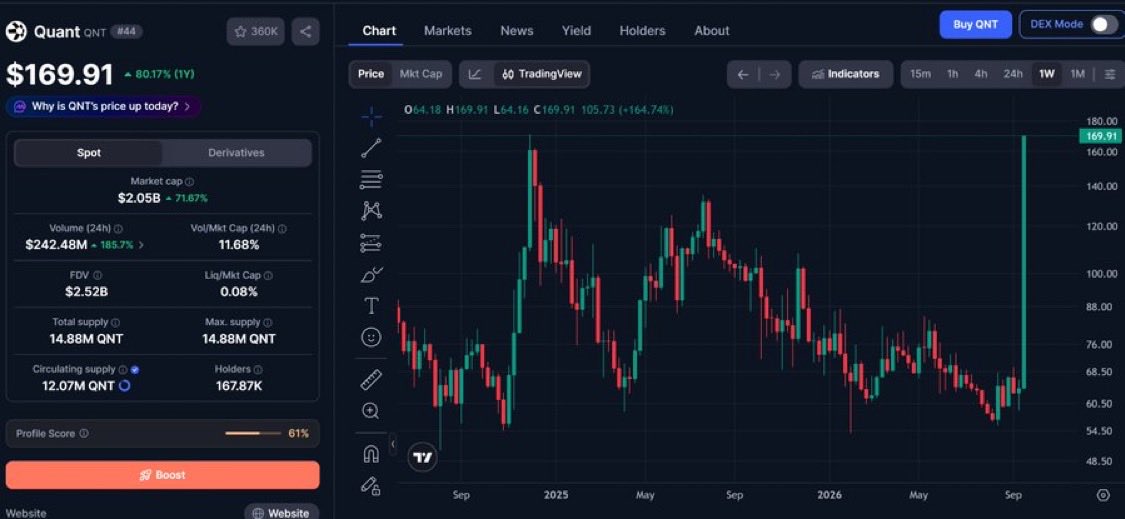Click the TradingView logo on chart

pos(423,457)
